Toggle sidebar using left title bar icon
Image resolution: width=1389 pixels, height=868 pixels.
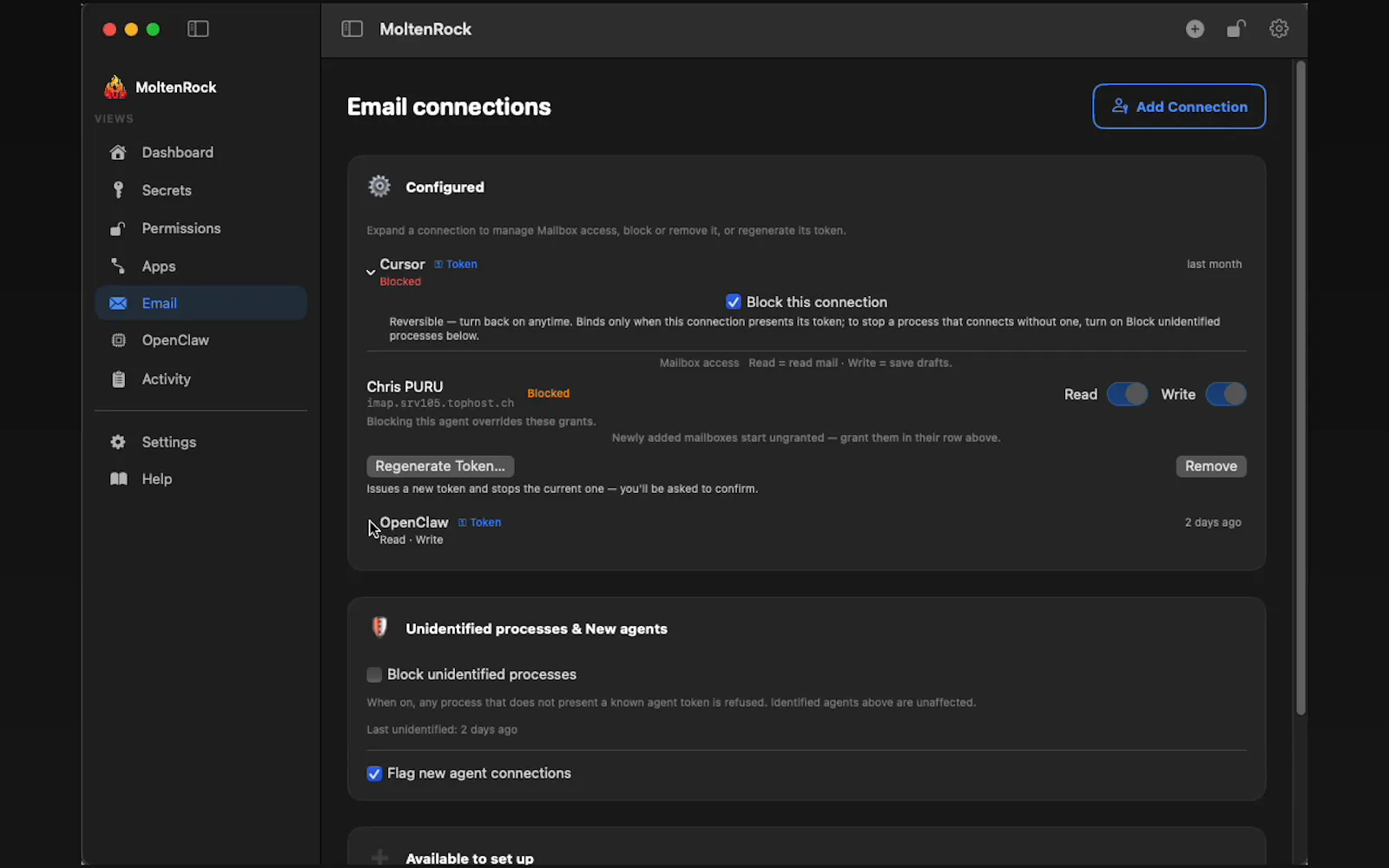pos(198,29)
